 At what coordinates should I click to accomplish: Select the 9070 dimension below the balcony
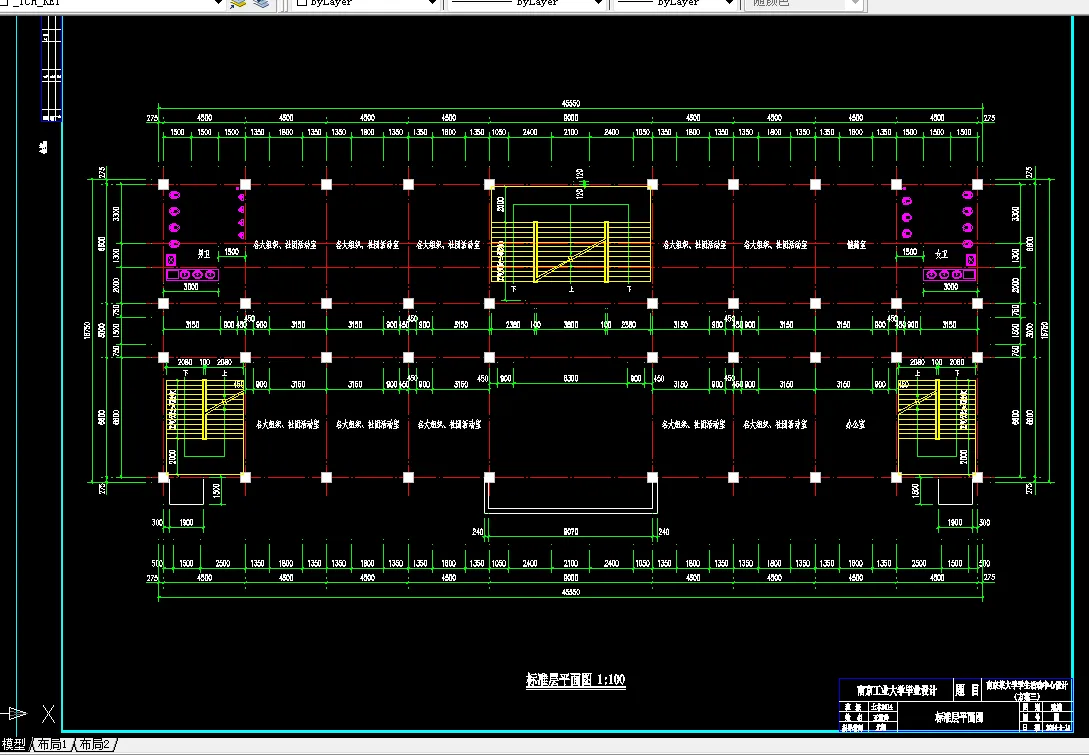pos(571,531)
